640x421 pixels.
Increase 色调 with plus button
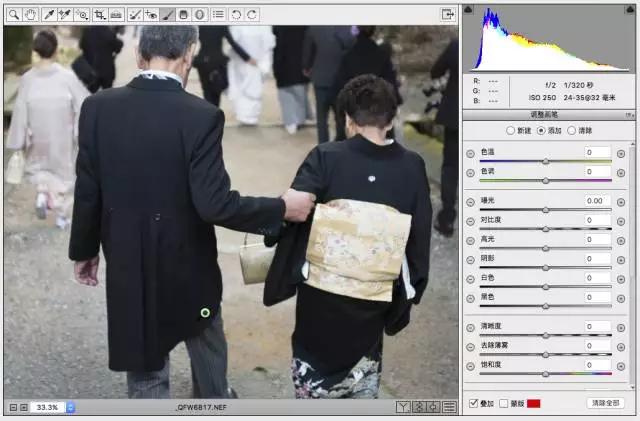pos(621,173)
